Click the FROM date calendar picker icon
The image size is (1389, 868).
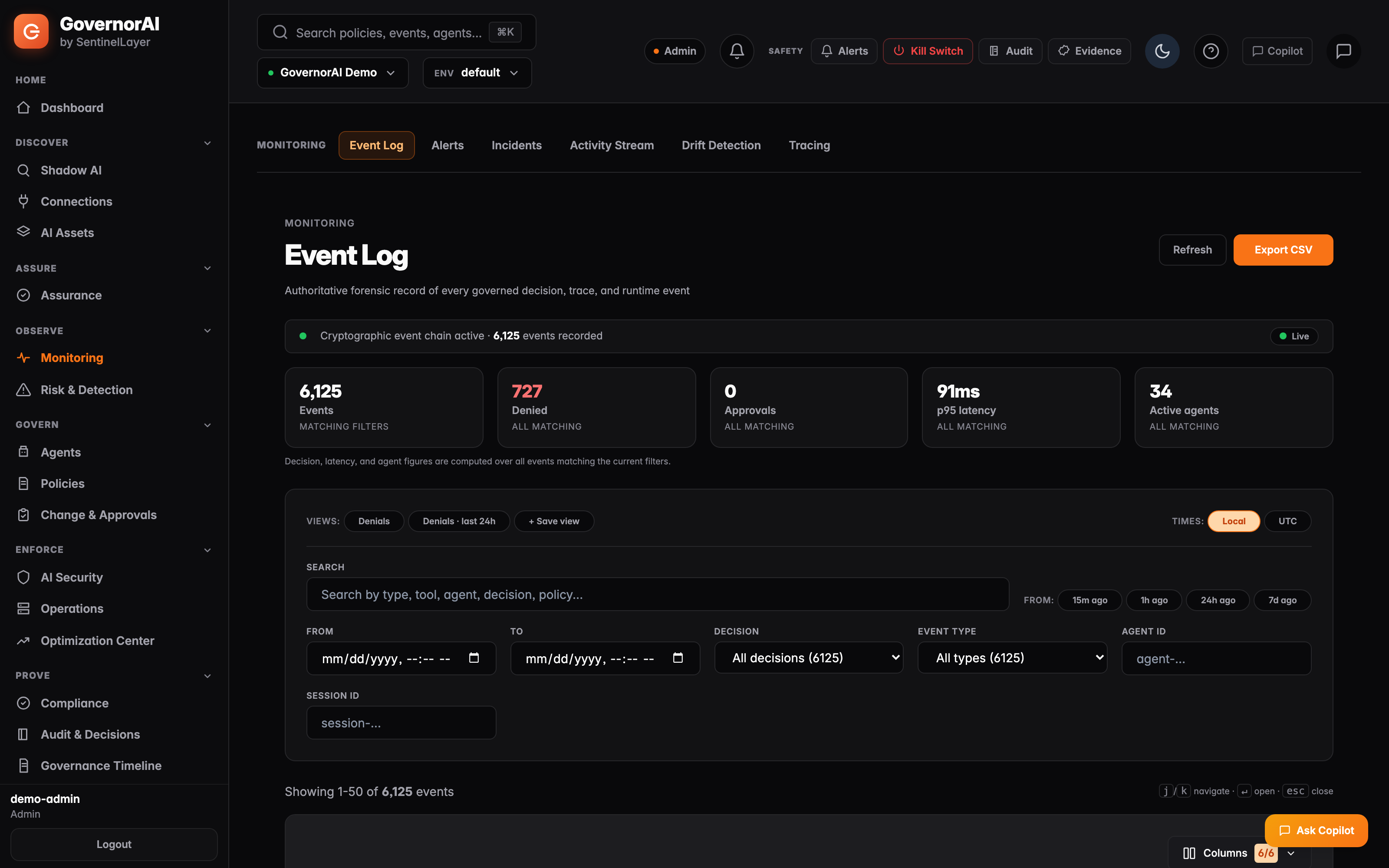pos(474,658)
